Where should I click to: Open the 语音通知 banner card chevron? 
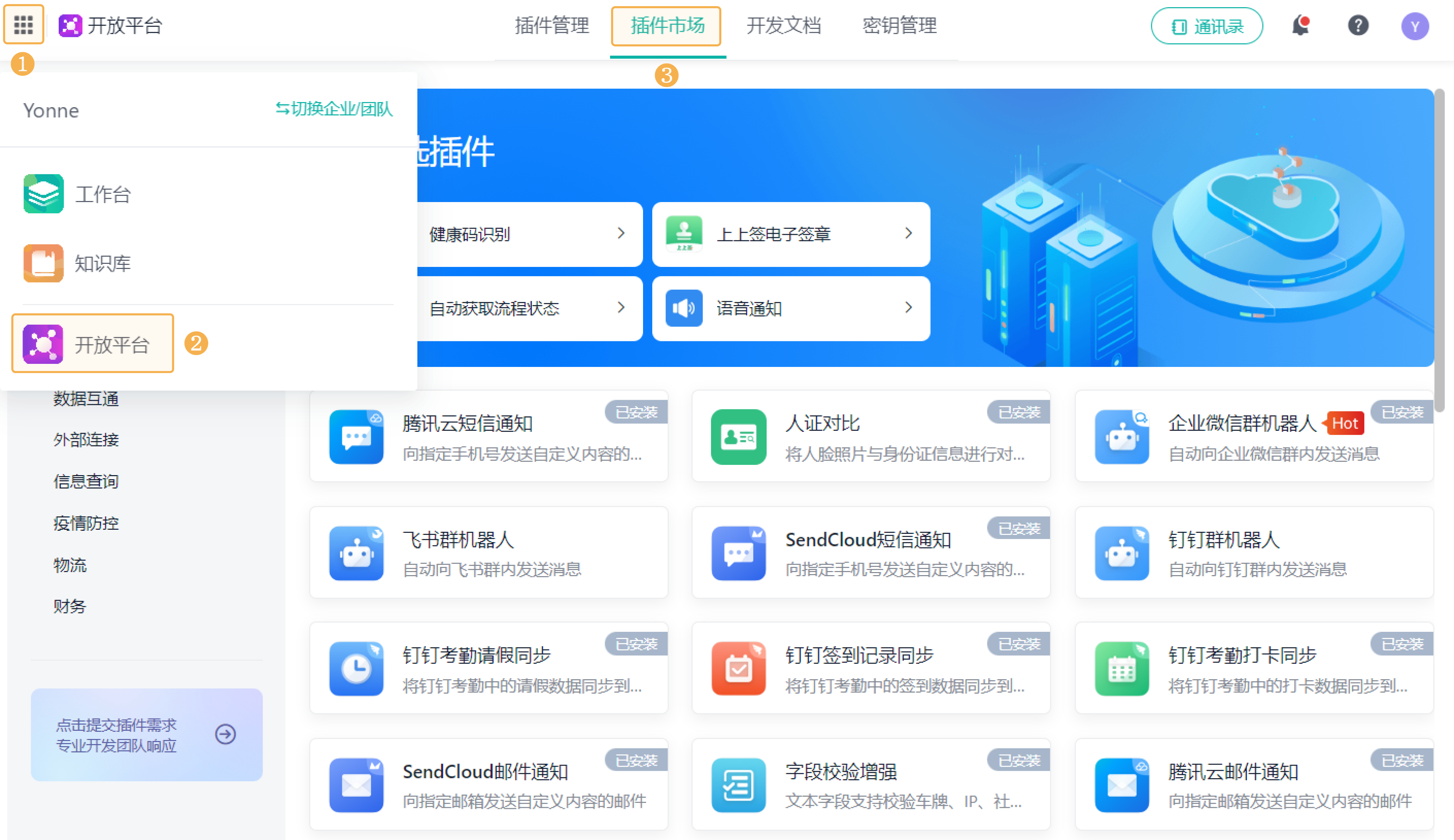click(x=908, y=308)
